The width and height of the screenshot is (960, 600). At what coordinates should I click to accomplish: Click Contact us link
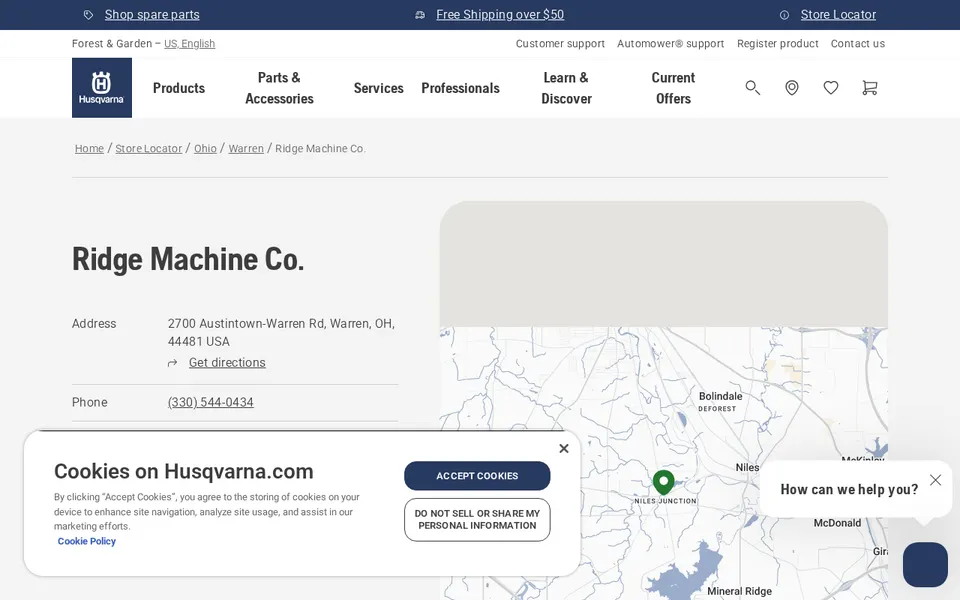[858, 43]
